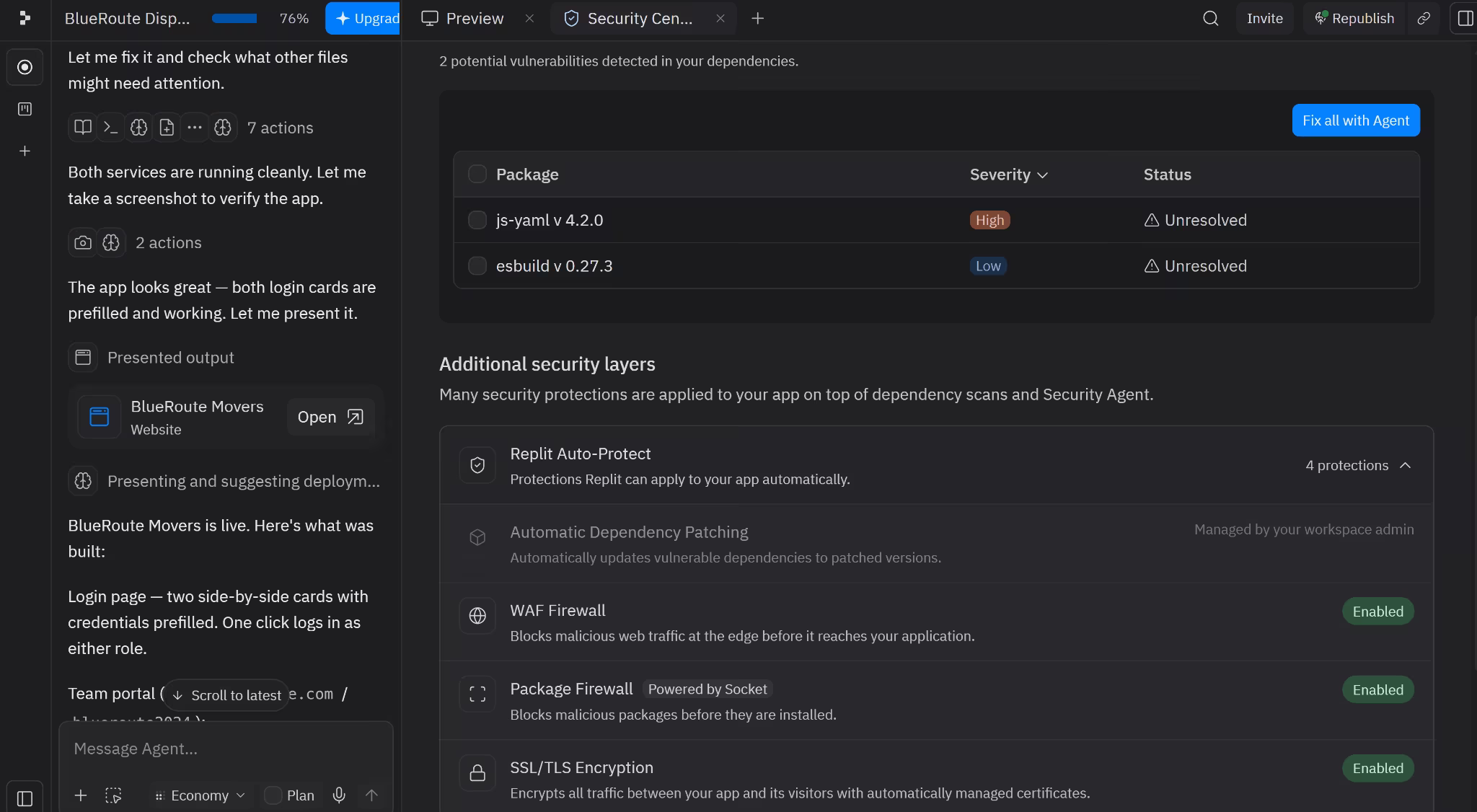1477x812 pixels.
Task: Click the link icon next to Republish
Action: 1424,18
